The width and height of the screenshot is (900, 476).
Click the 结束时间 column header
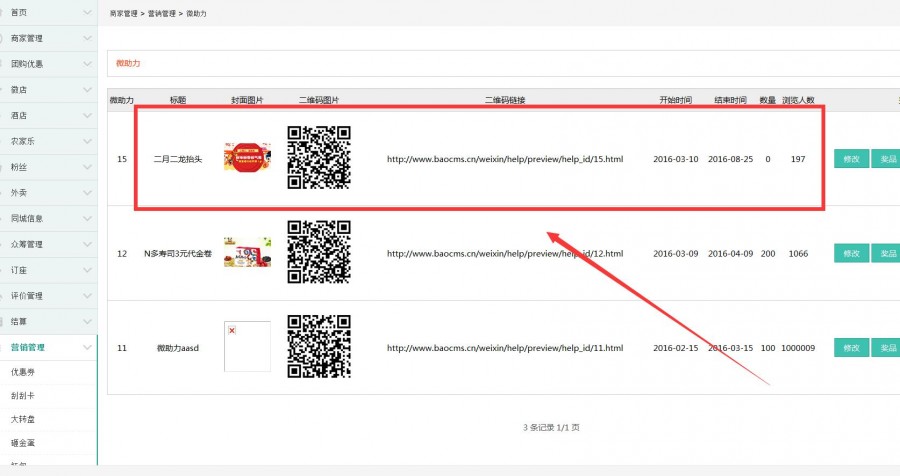[731, 100]
